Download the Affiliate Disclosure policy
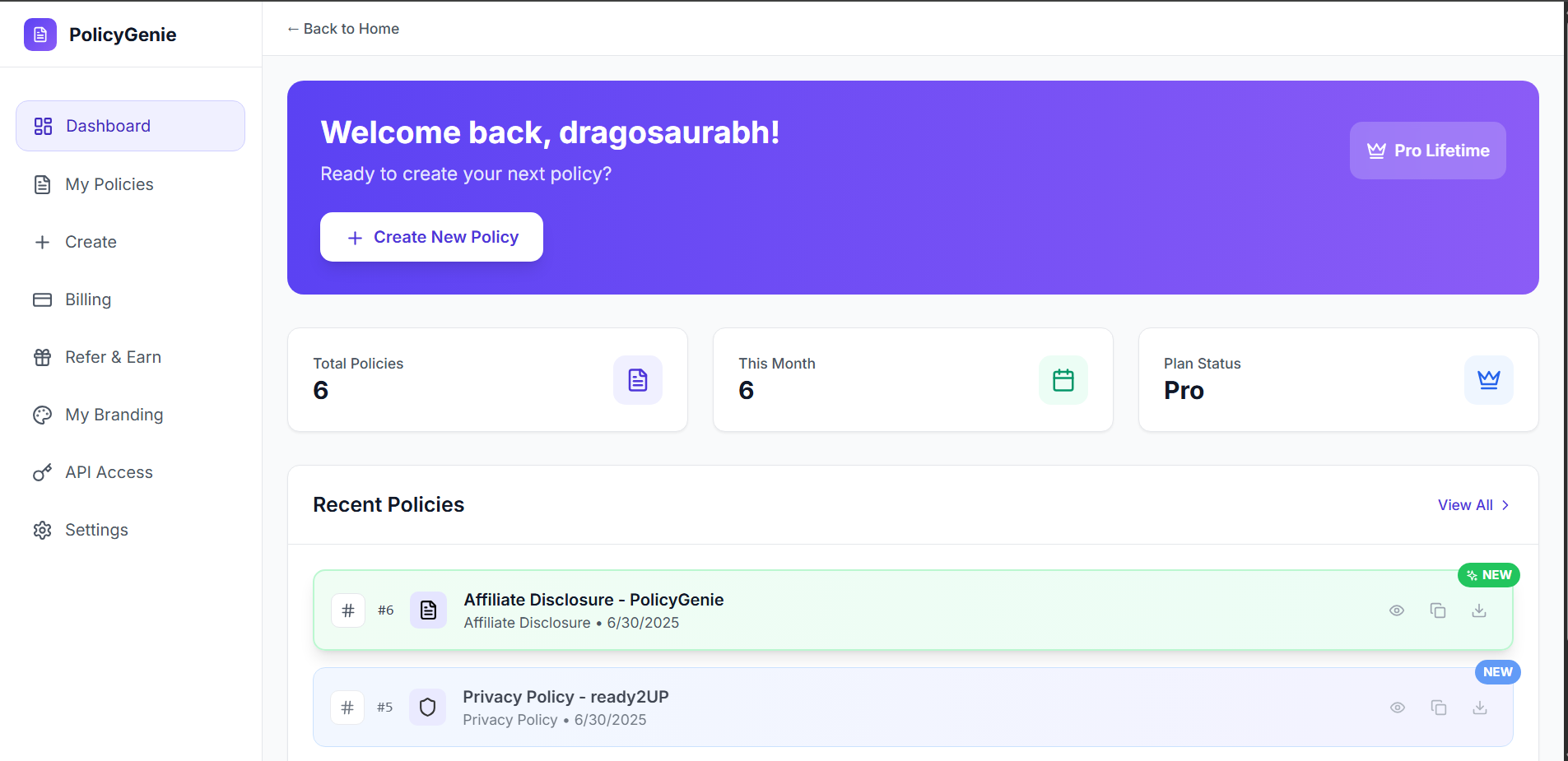The image size is (1568, 761). pyautogui.click(x=1479, y=610)
